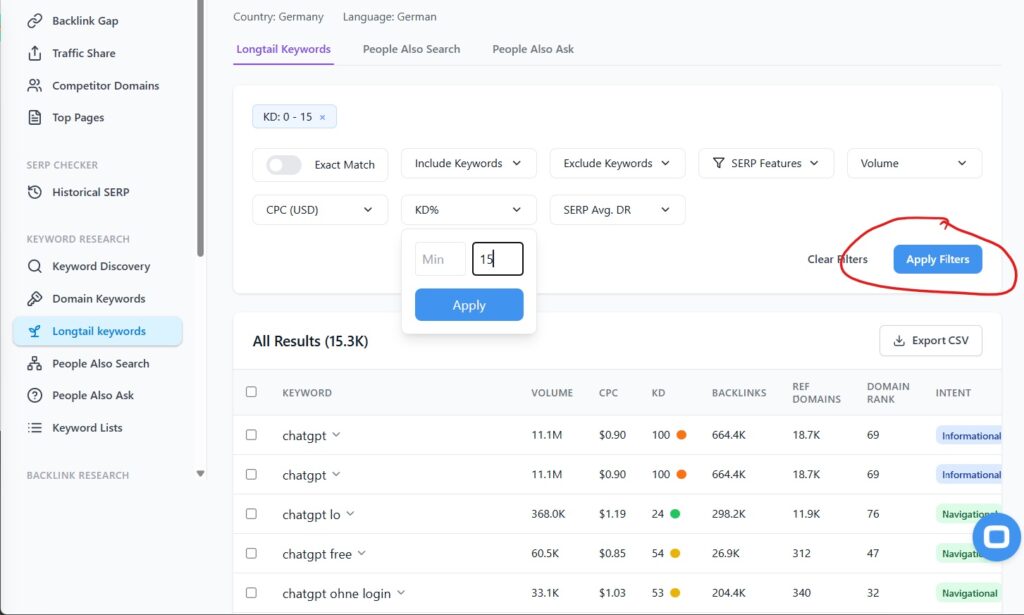Click the Export CSV button
1024x615 pixels.
pos(930,340)
